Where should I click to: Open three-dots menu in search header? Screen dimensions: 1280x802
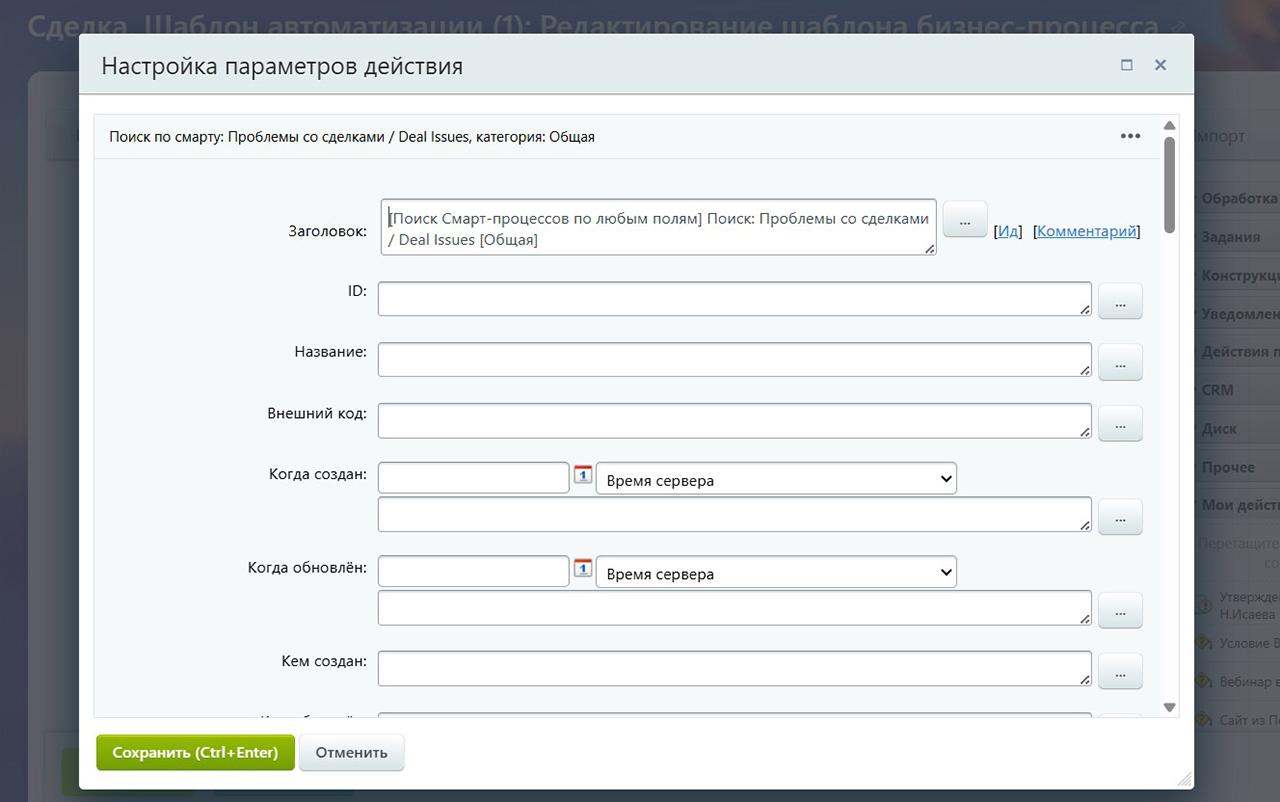point(1130,136)
